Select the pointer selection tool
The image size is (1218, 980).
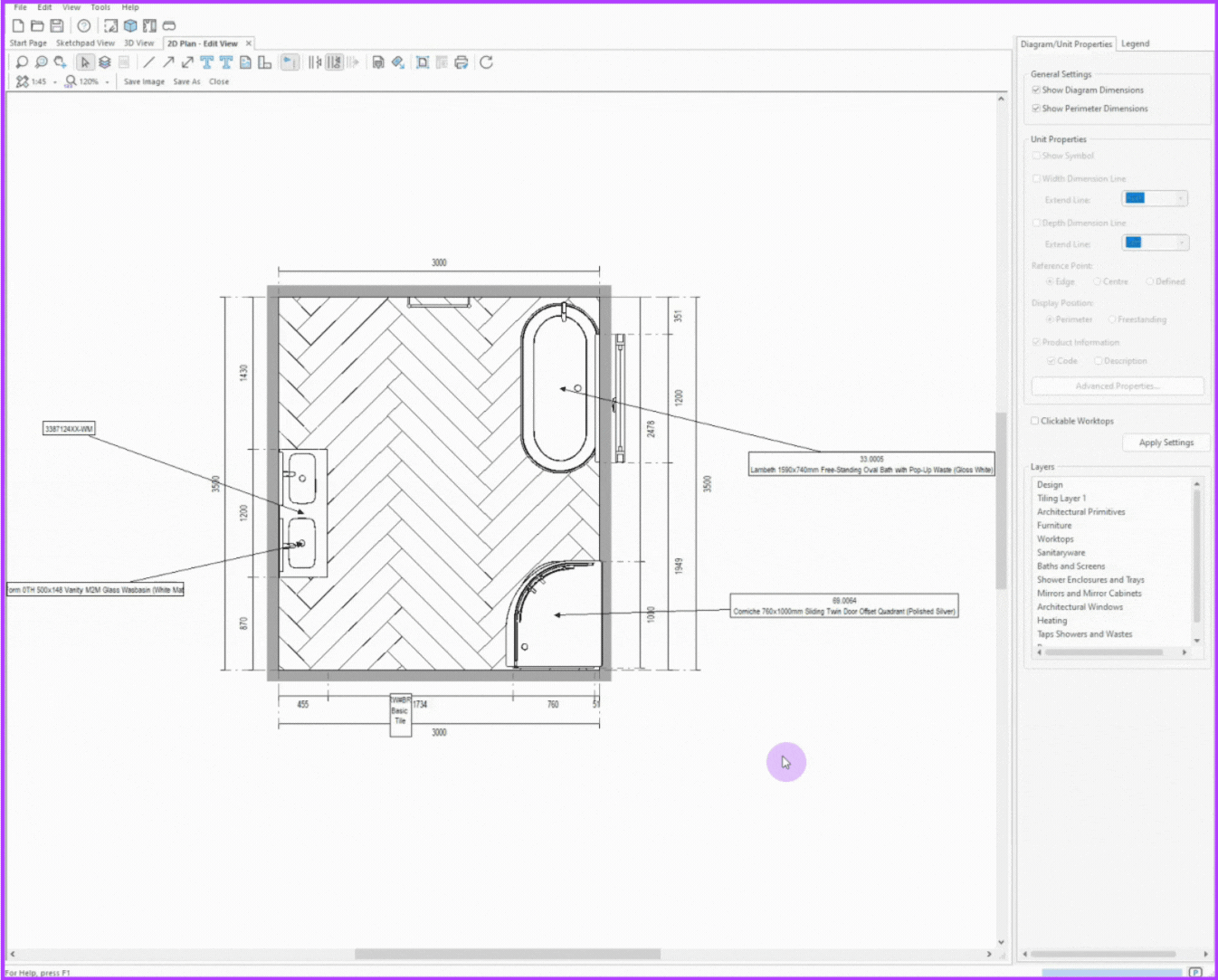(85, 62)
